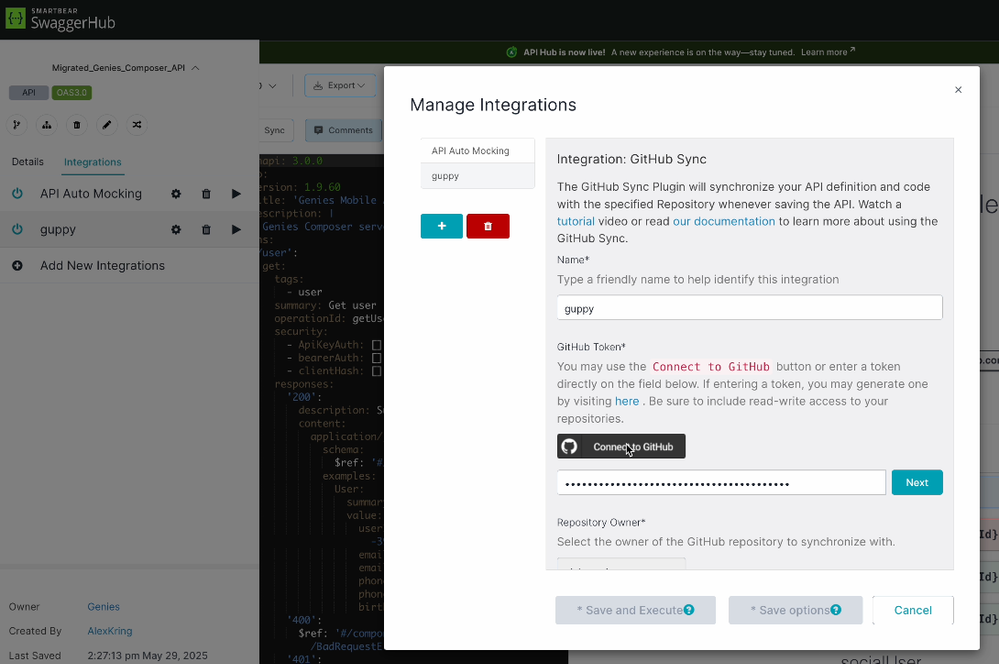Viewport: 999px width, 664px height.
Task: Click the API badge
Action: pyautogui.click(x=29, y=92)
